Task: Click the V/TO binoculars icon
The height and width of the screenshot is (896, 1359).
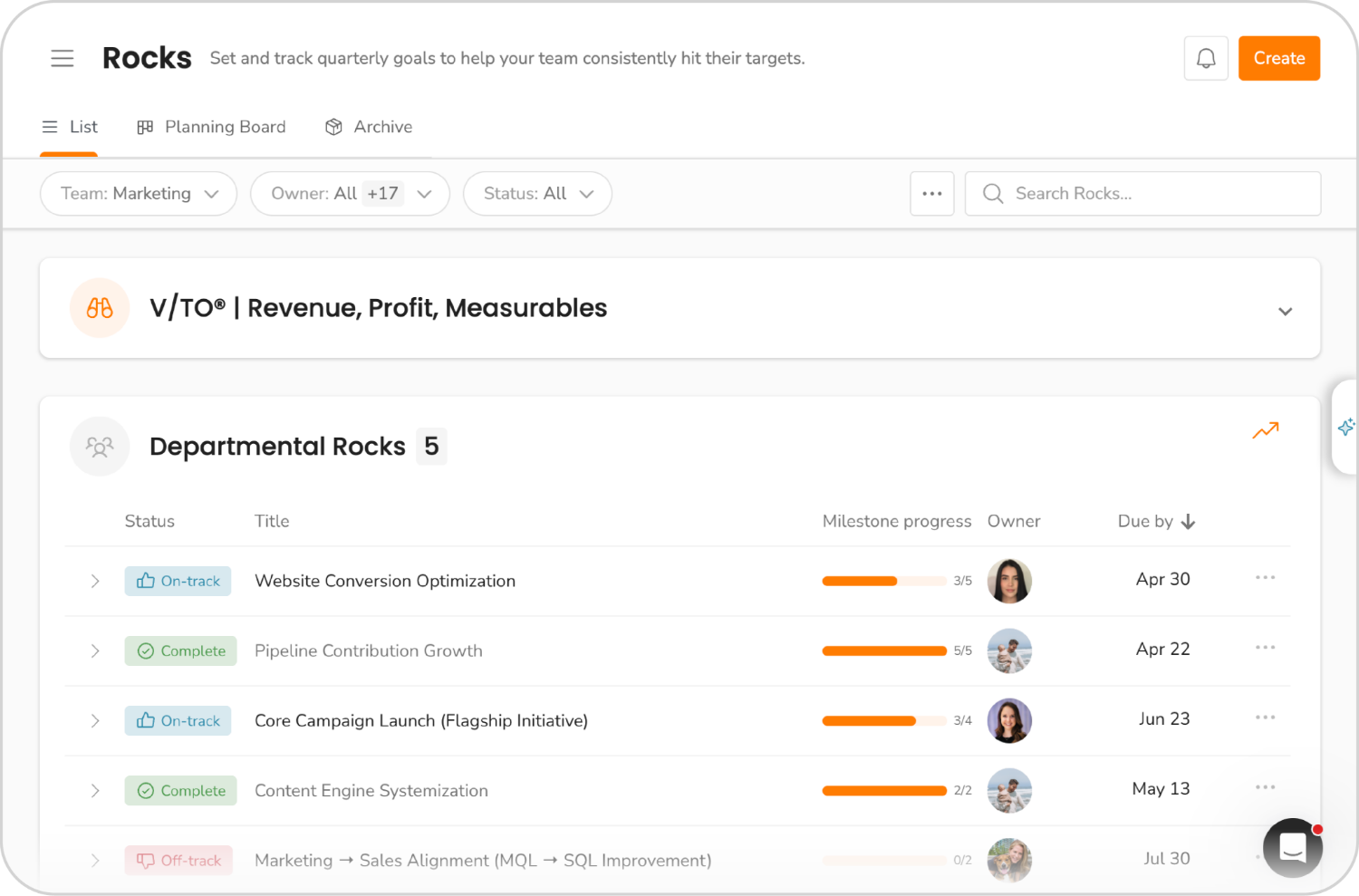Action: pyautogui.click(x=100, y=308)
